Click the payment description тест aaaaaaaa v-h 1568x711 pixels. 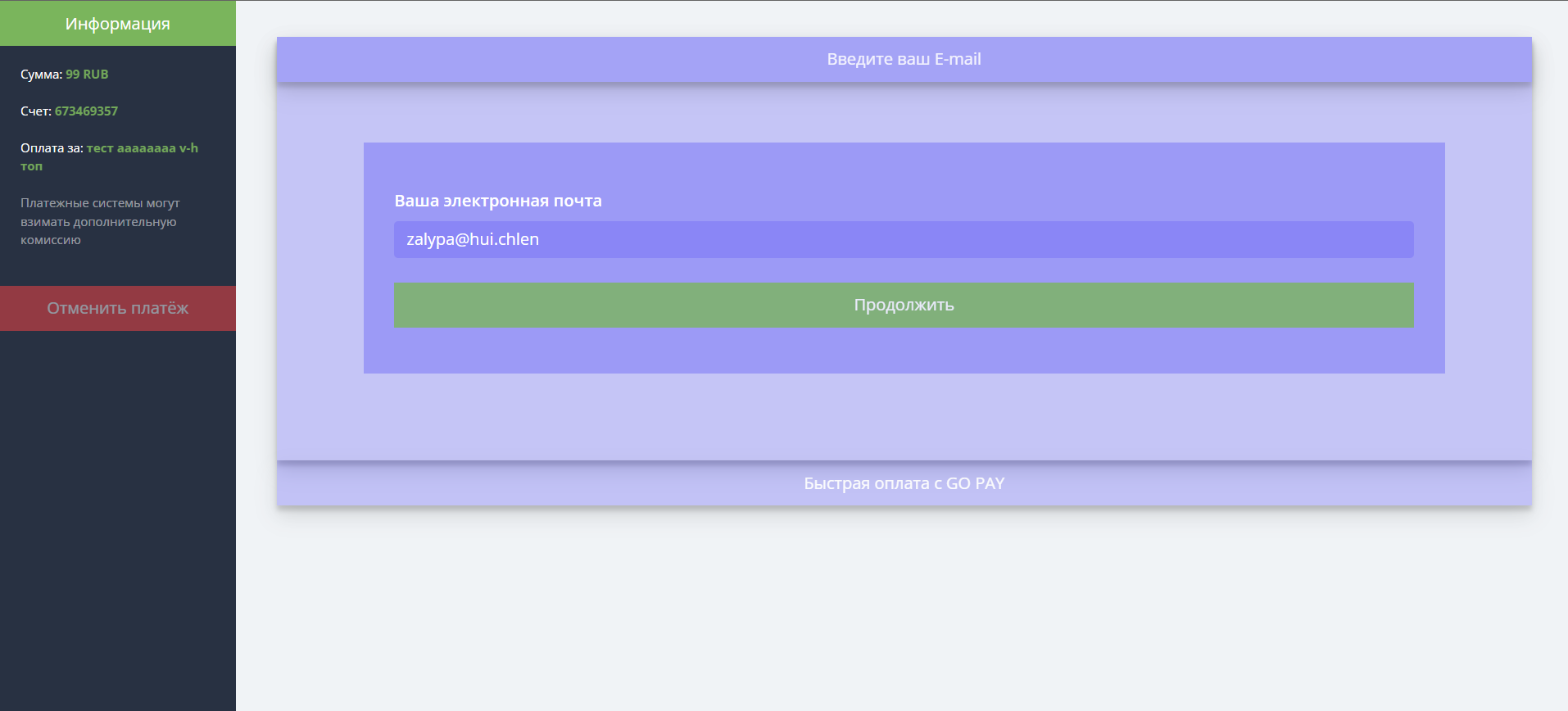click(143, 148)
